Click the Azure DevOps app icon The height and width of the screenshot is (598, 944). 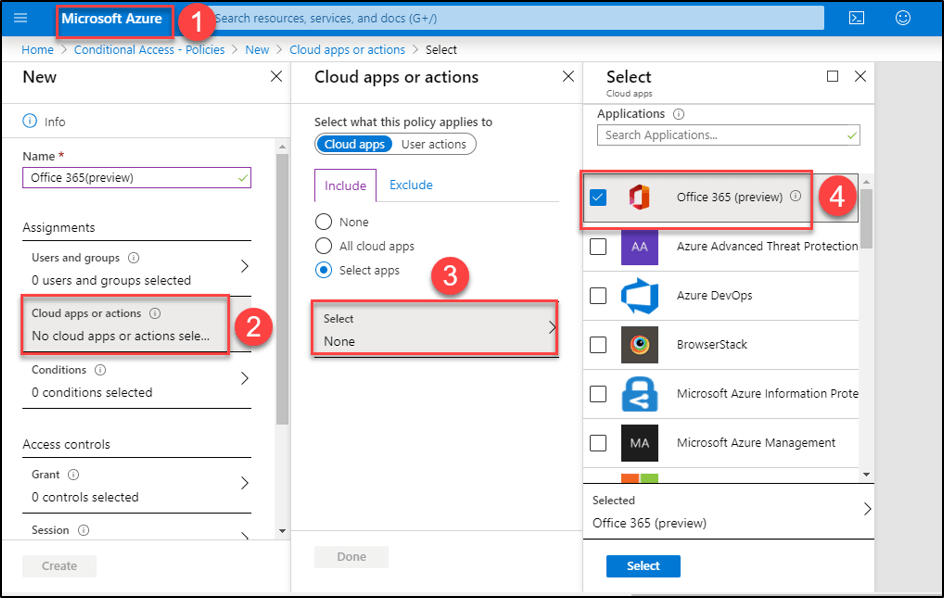point(639,296)
